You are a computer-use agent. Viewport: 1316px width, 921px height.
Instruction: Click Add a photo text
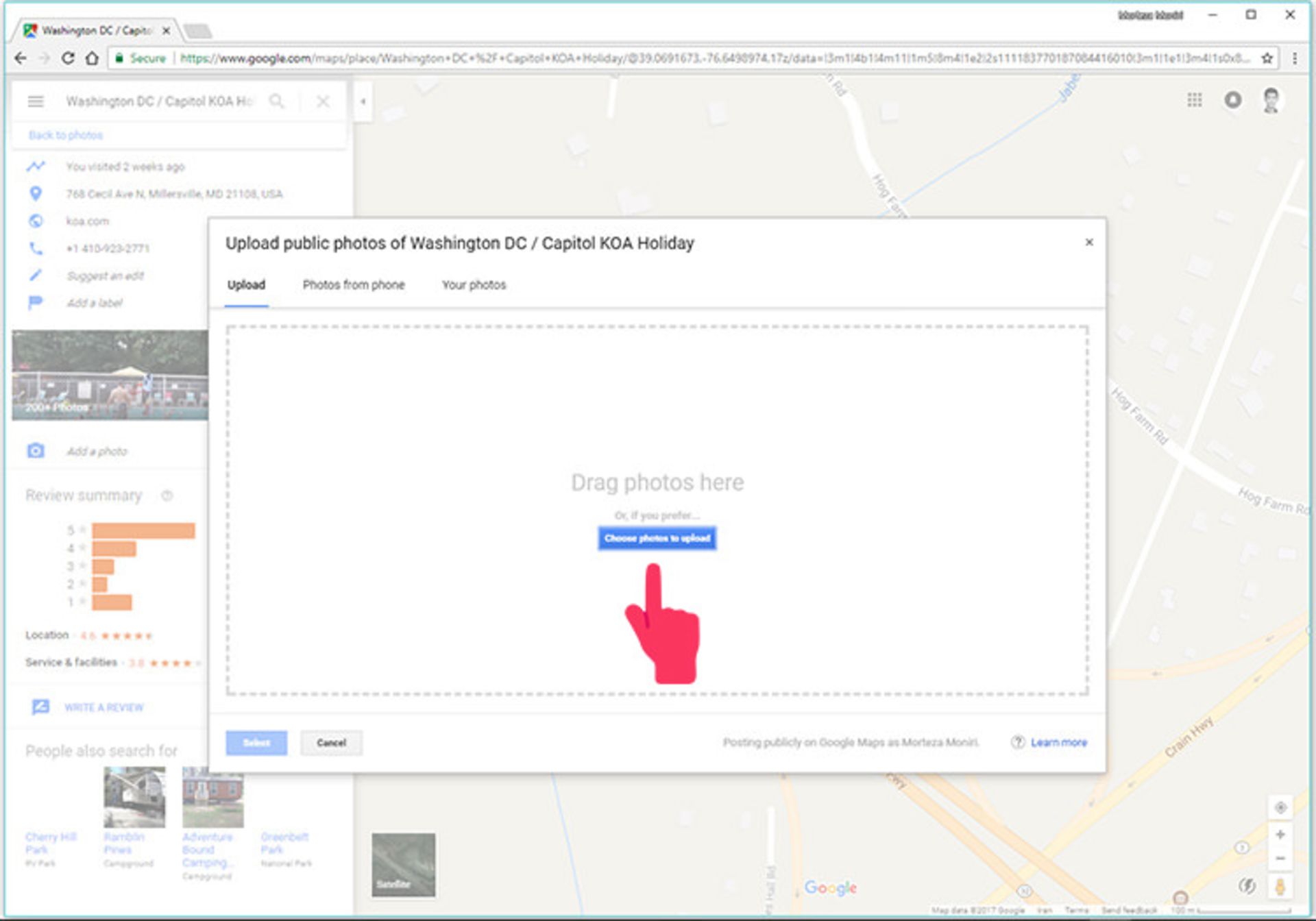97,451
